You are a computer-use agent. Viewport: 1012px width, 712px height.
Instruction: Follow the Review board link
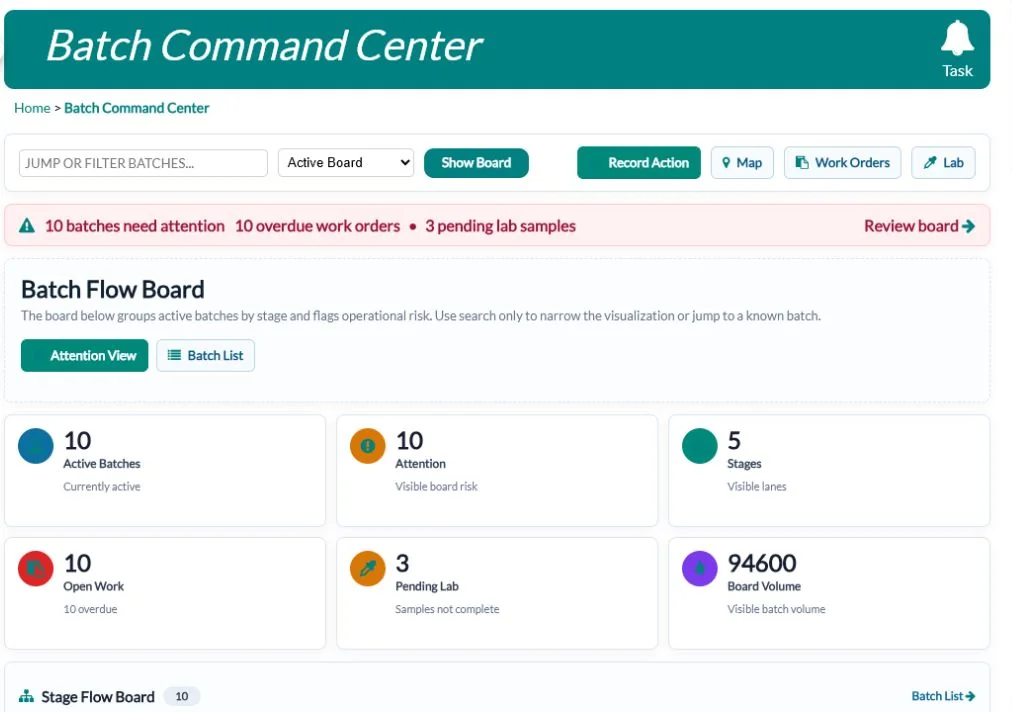[919, 227]
